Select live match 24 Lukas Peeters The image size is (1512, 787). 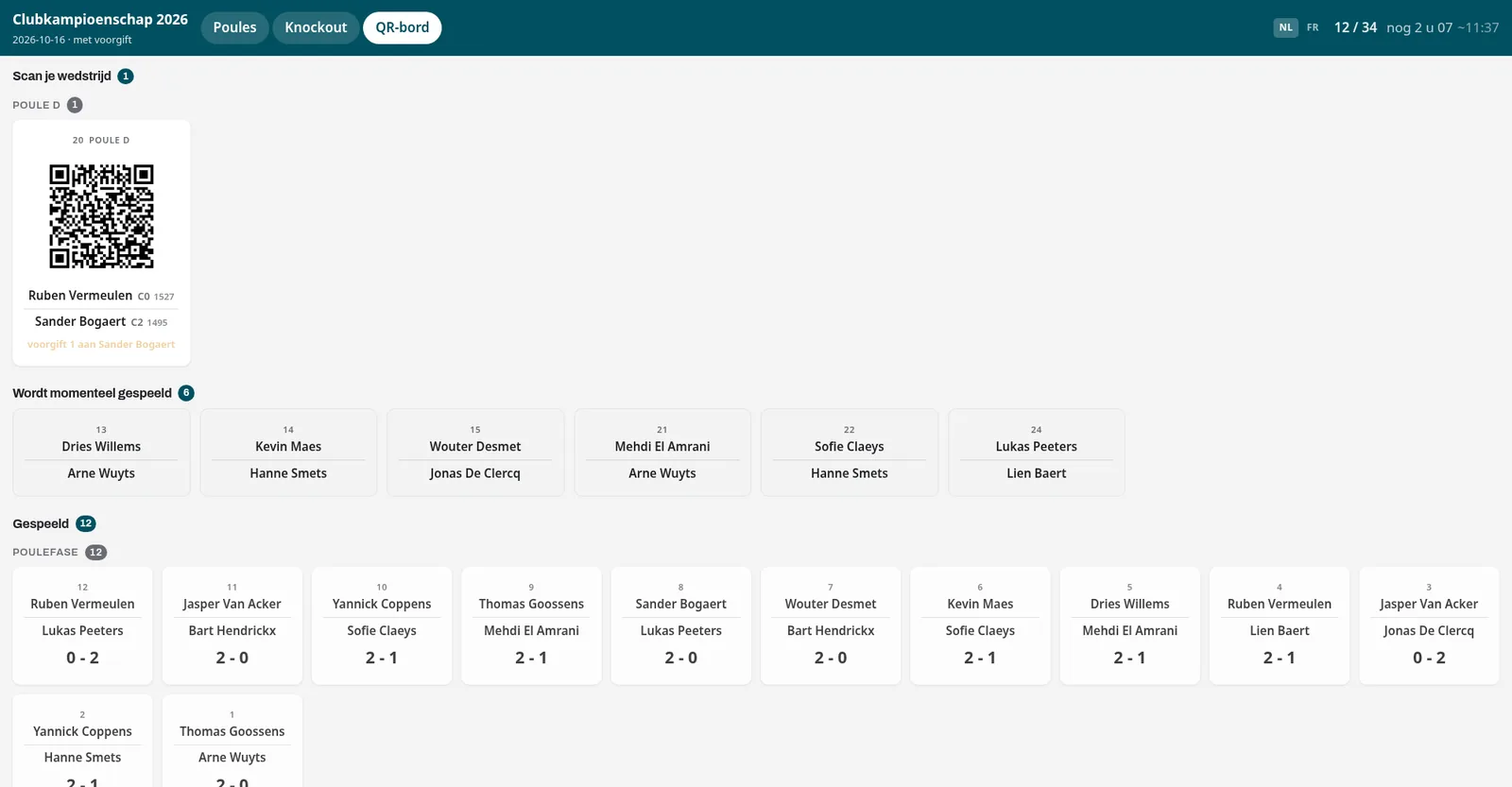pos(1037,453)
